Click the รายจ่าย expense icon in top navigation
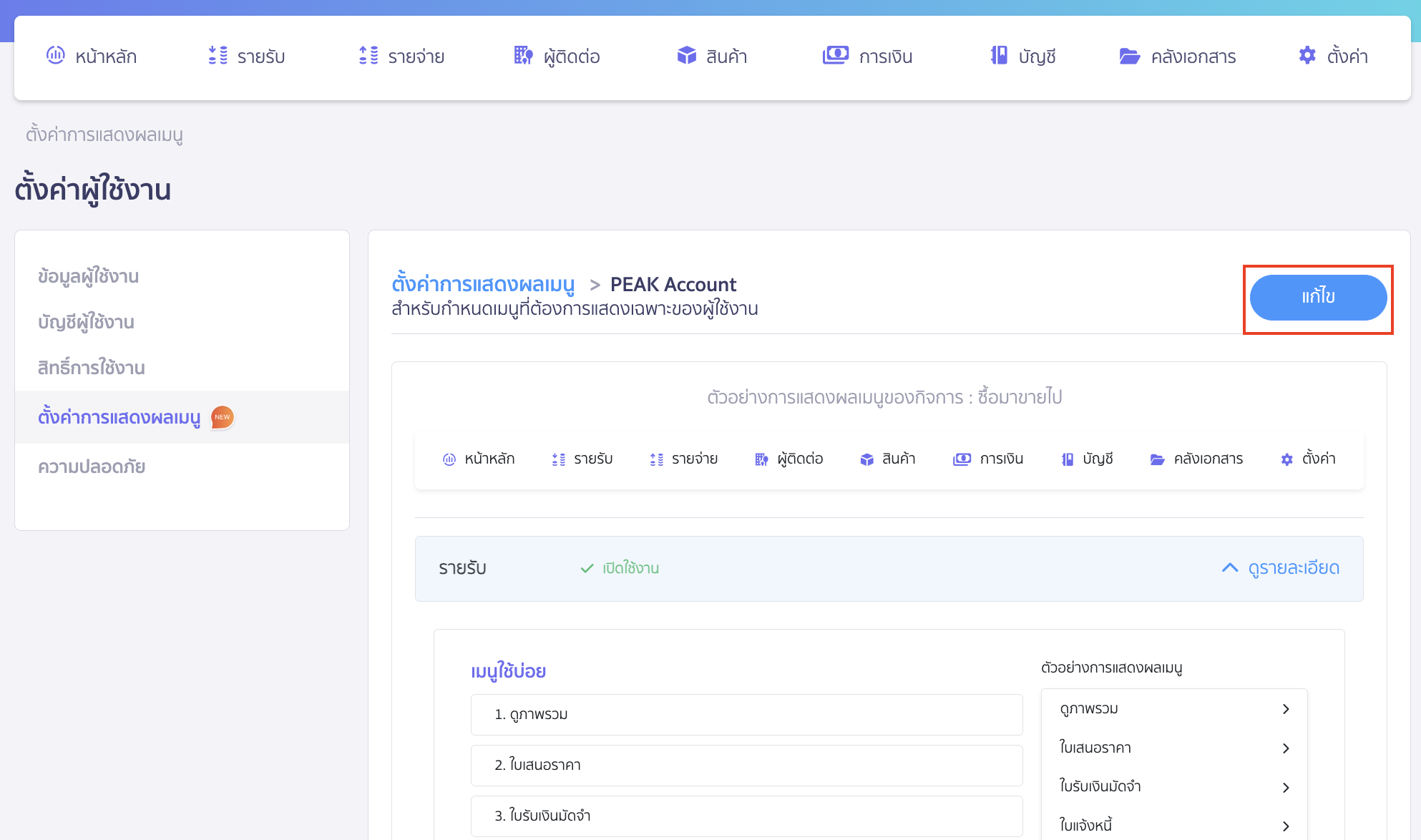This screenshot has height=840, width=1421. coord(368,55)
